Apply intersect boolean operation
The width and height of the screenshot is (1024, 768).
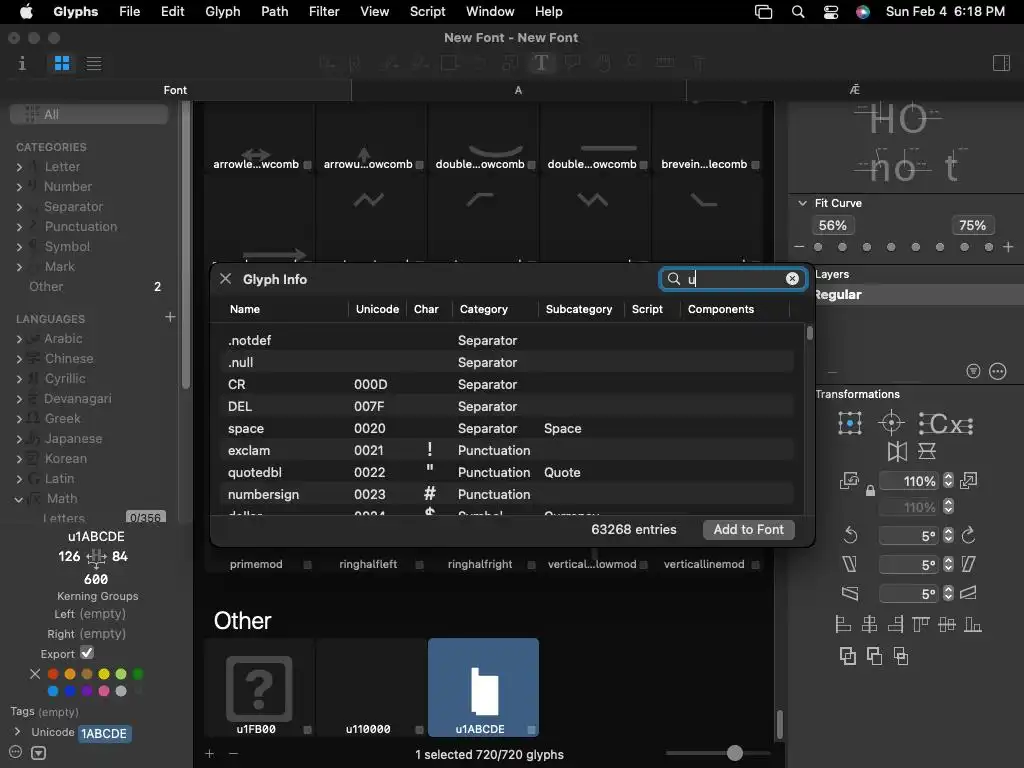901,656
